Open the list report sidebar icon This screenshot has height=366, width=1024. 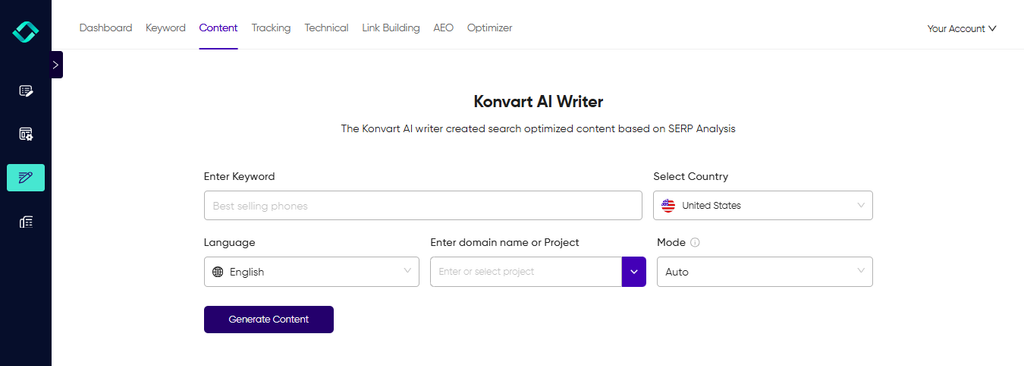pyautogui.click(x=25, y=222)
